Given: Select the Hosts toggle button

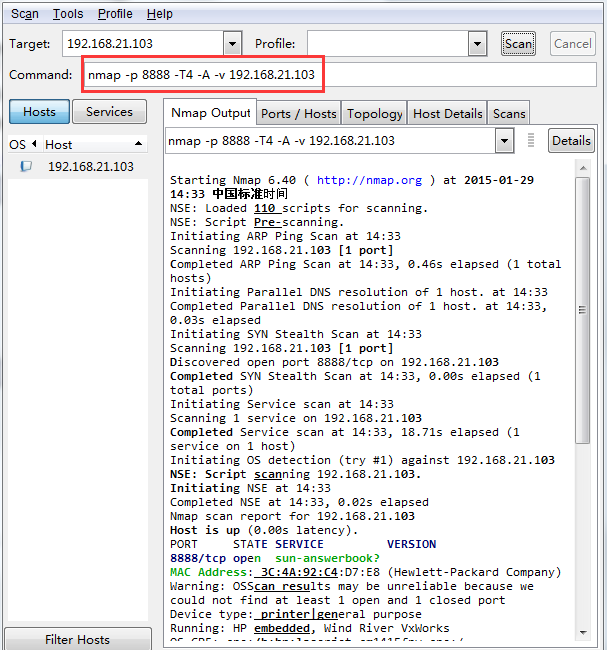Looking at the screenshot, I should tap(39, 112).
